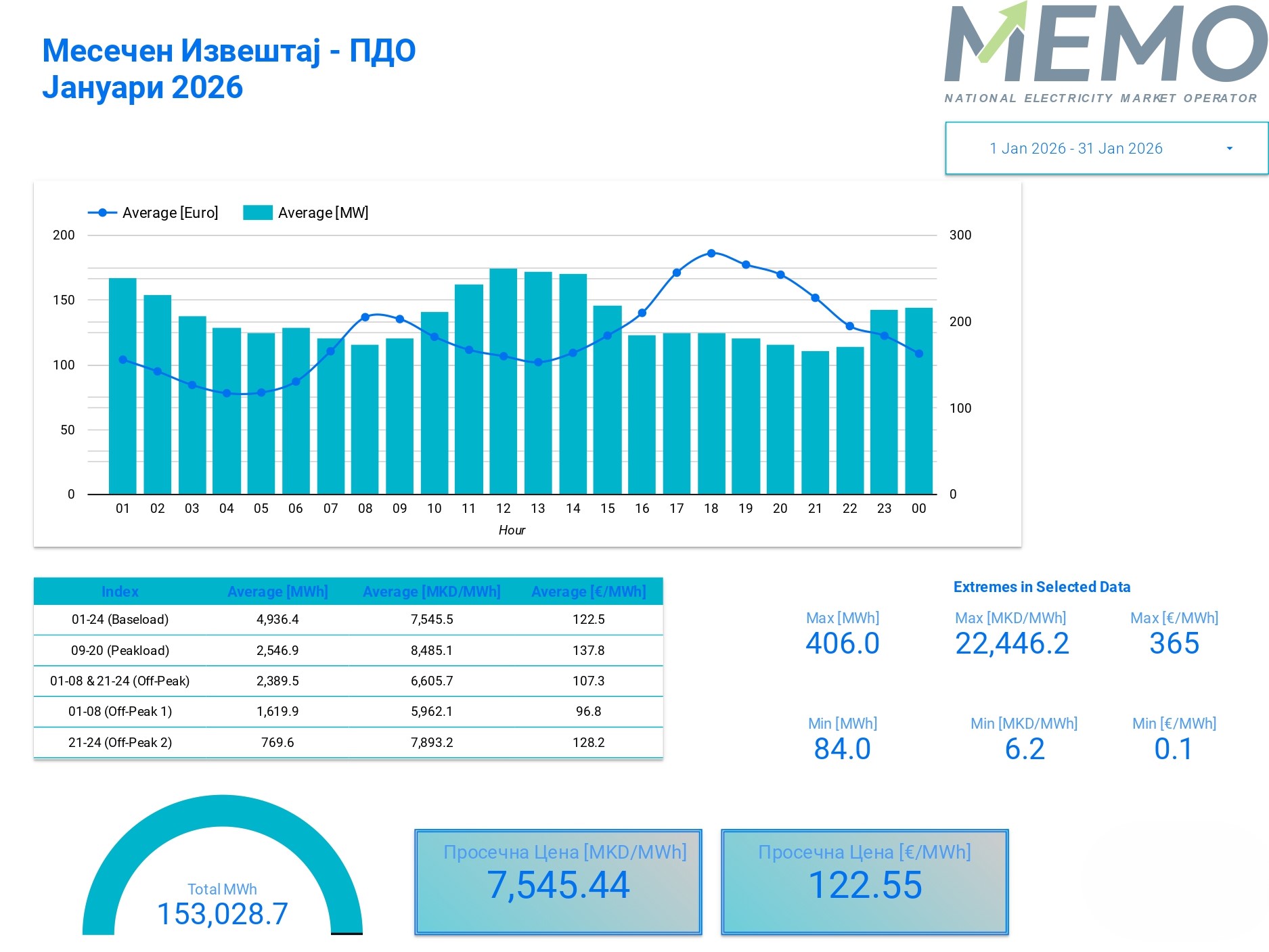Sort by Average [€/MWh] column header

[x=588, y=591]
